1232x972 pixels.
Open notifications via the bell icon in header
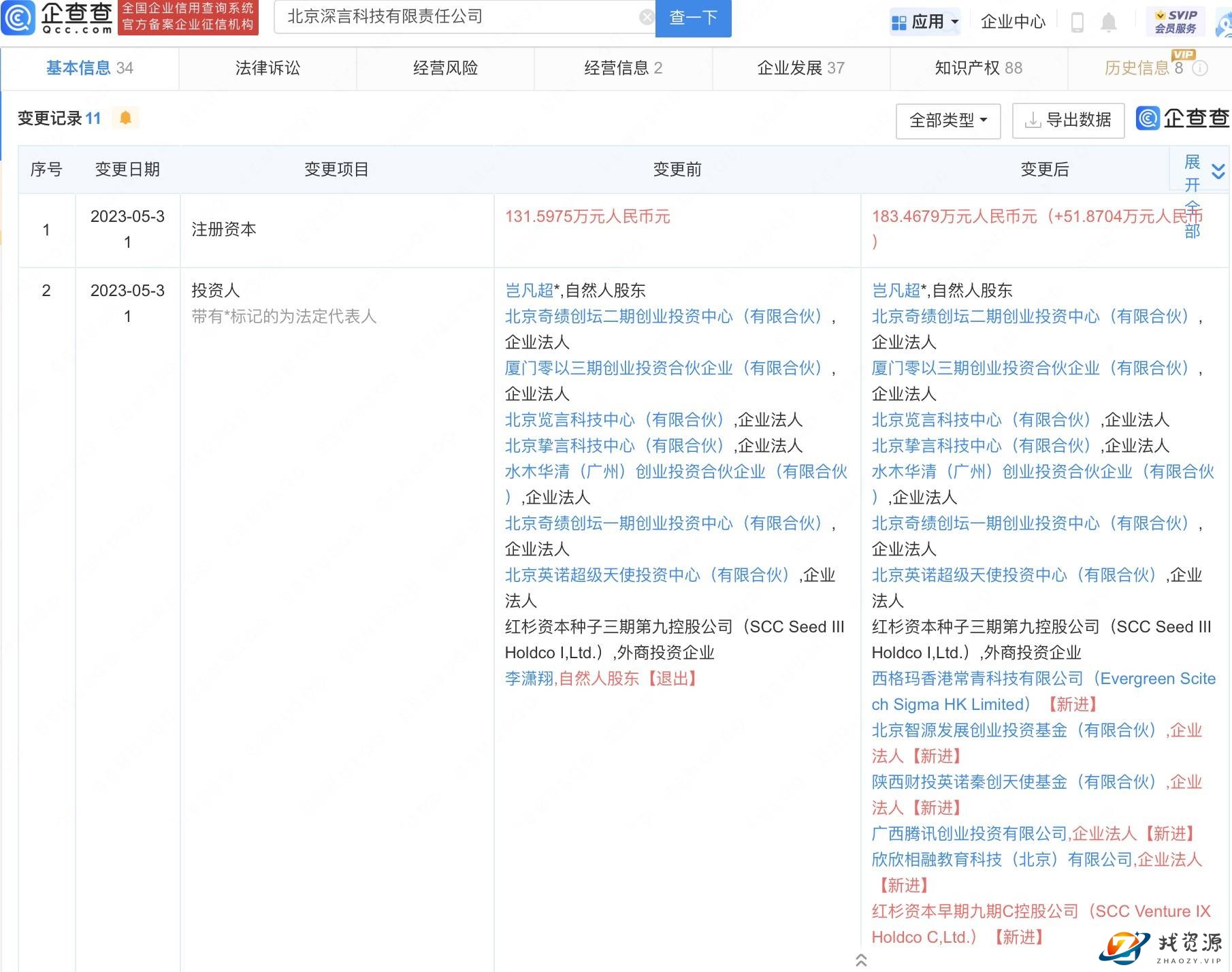1109,22
